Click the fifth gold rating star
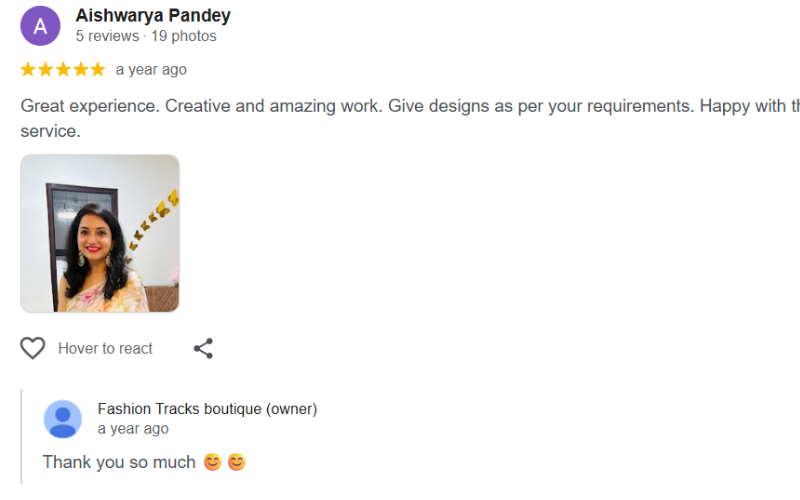 pyautogui.click(x=96, y=70)
